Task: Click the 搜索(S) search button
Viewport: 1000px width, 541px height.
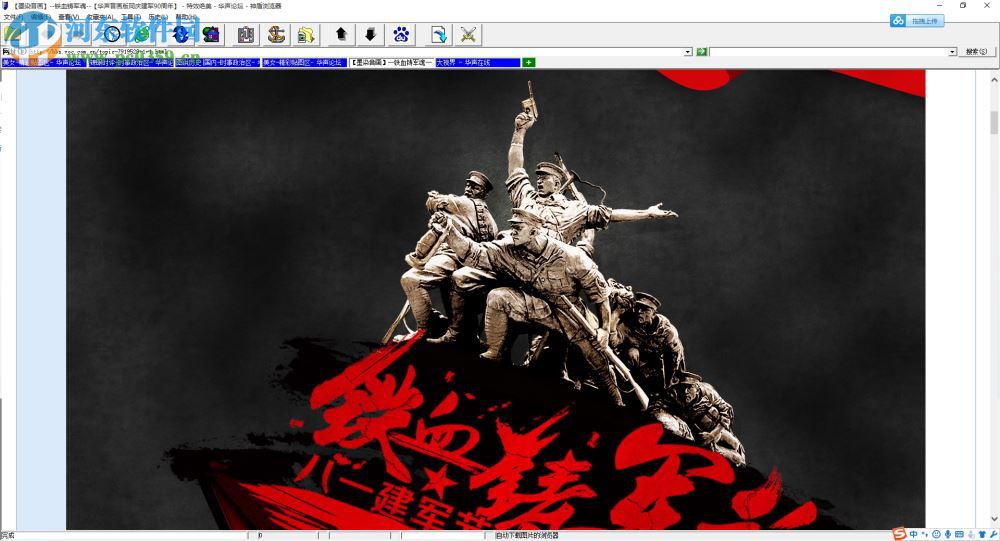Action: (x=976, y=51)
